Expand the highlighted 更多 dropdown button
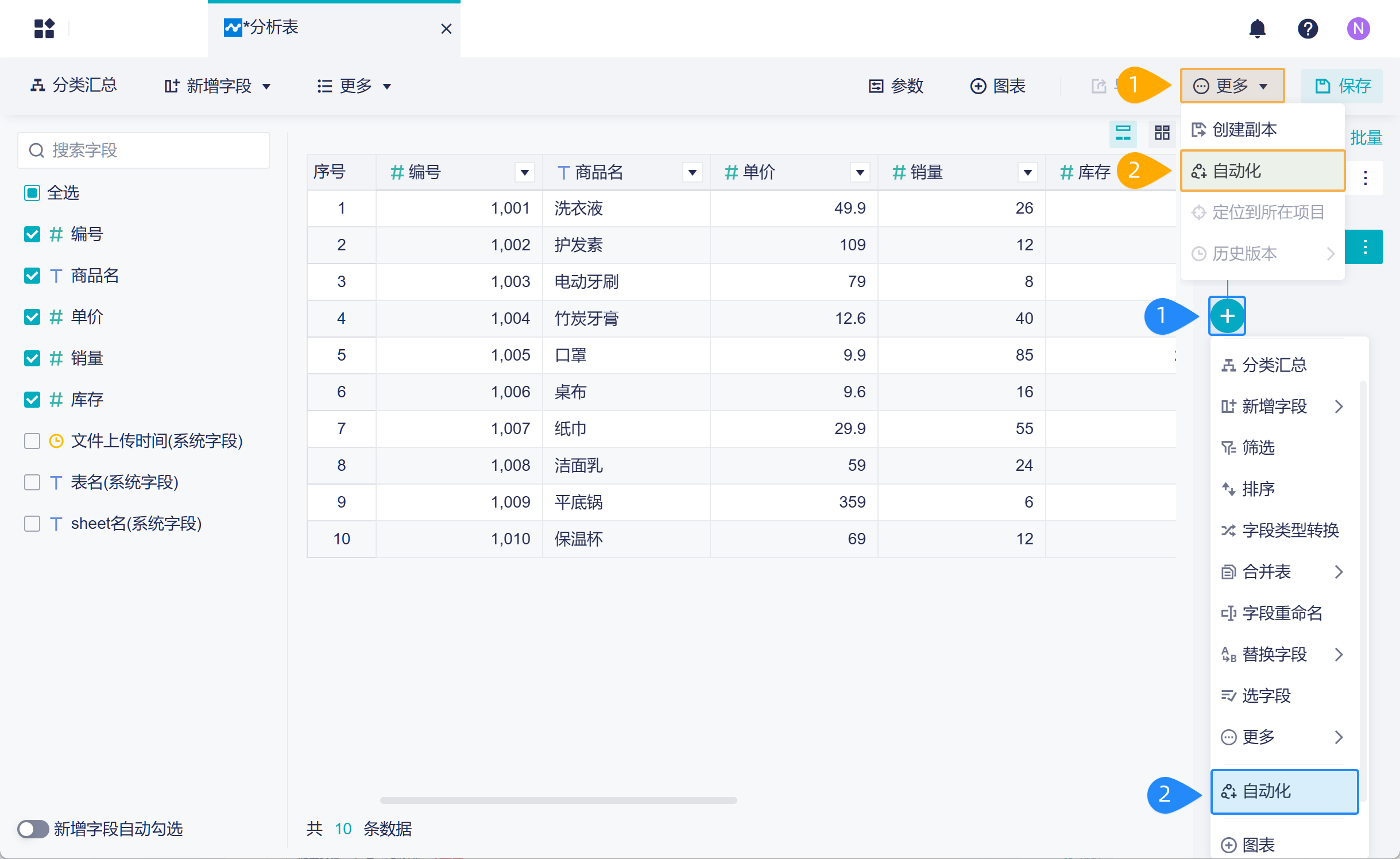 click(x=1232, y=86)
